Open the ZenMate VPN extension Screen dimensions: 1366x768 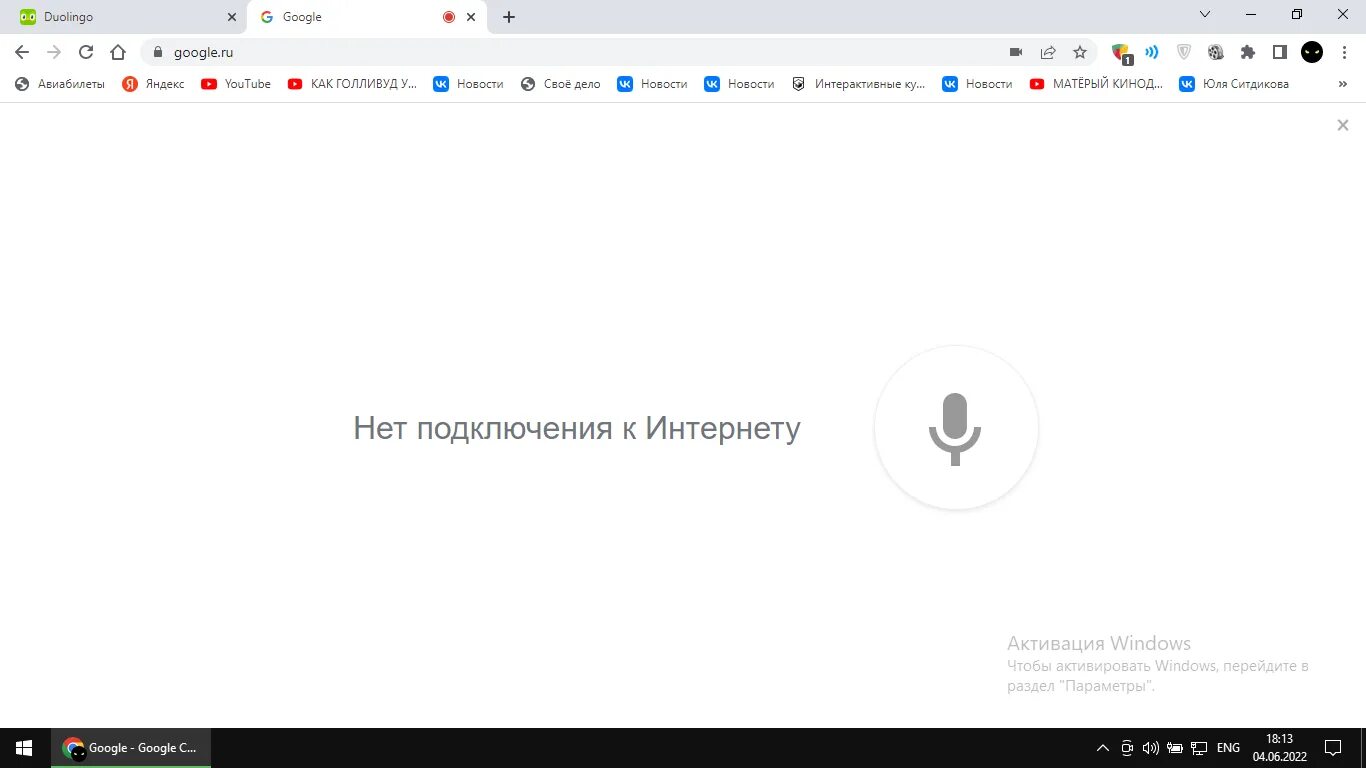tap(1184, 52)
